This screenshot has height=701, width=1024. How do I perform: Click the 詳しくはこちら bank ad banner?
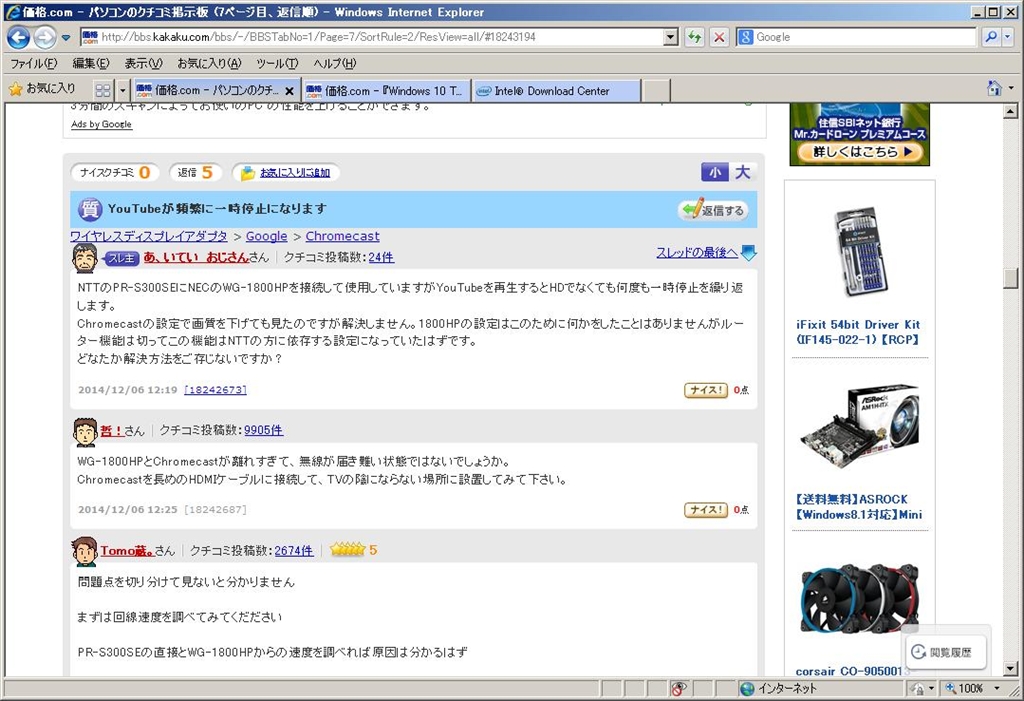(x=859, y=152)
